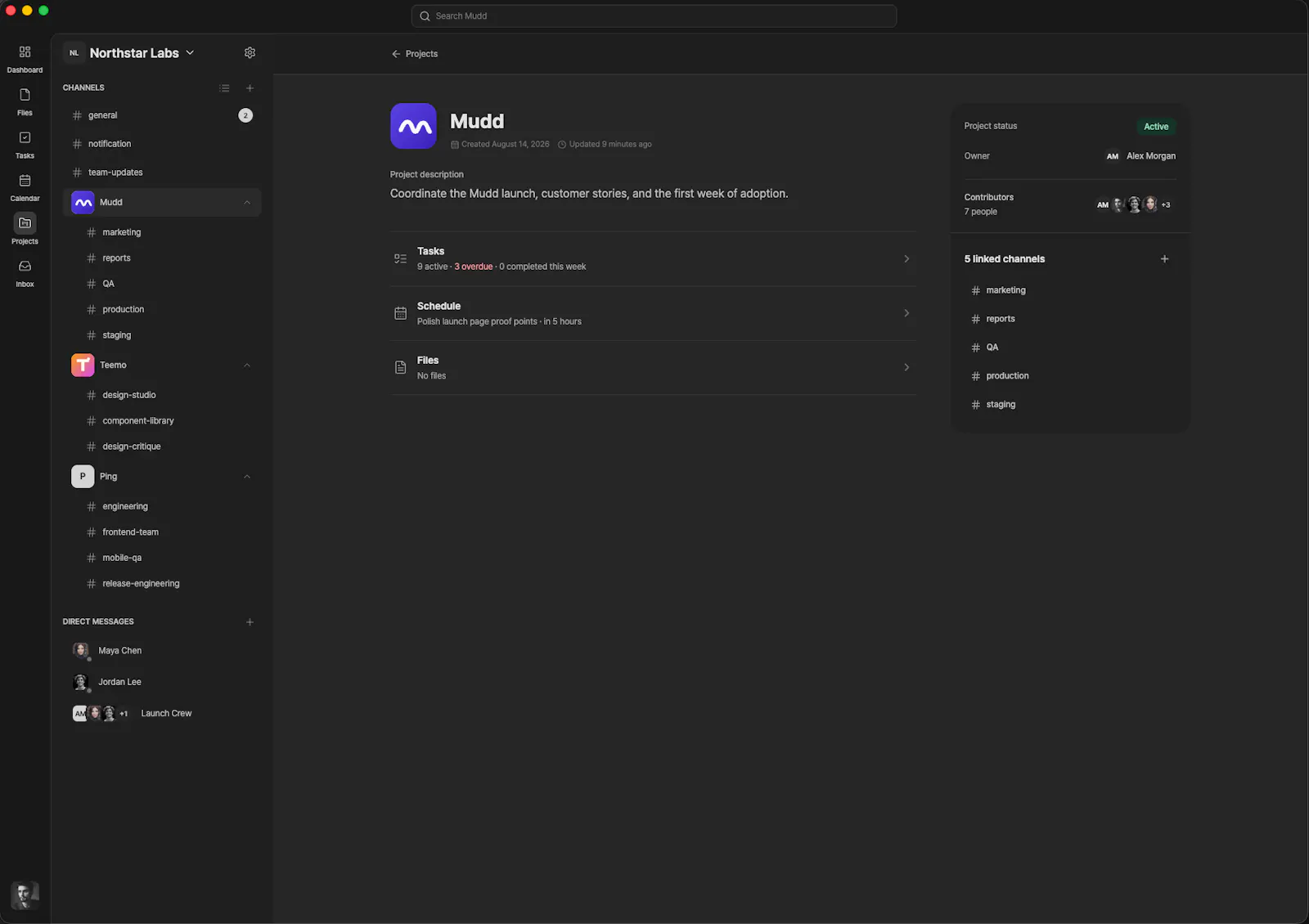Open the design-studio channel
Screen dimensions: 1309x924
tap(169, 395)
